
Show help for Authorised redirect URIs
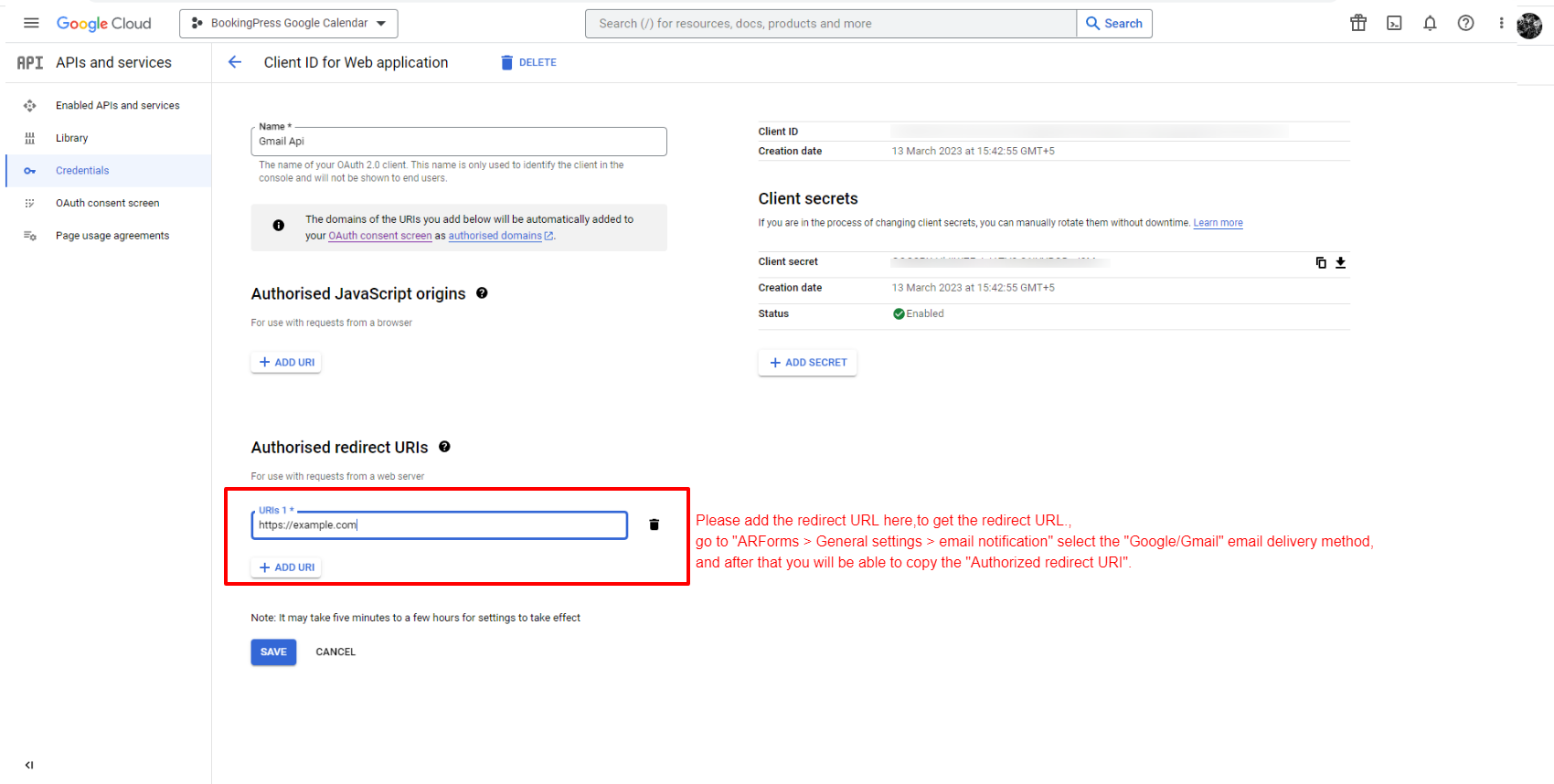tap(444, 447)
